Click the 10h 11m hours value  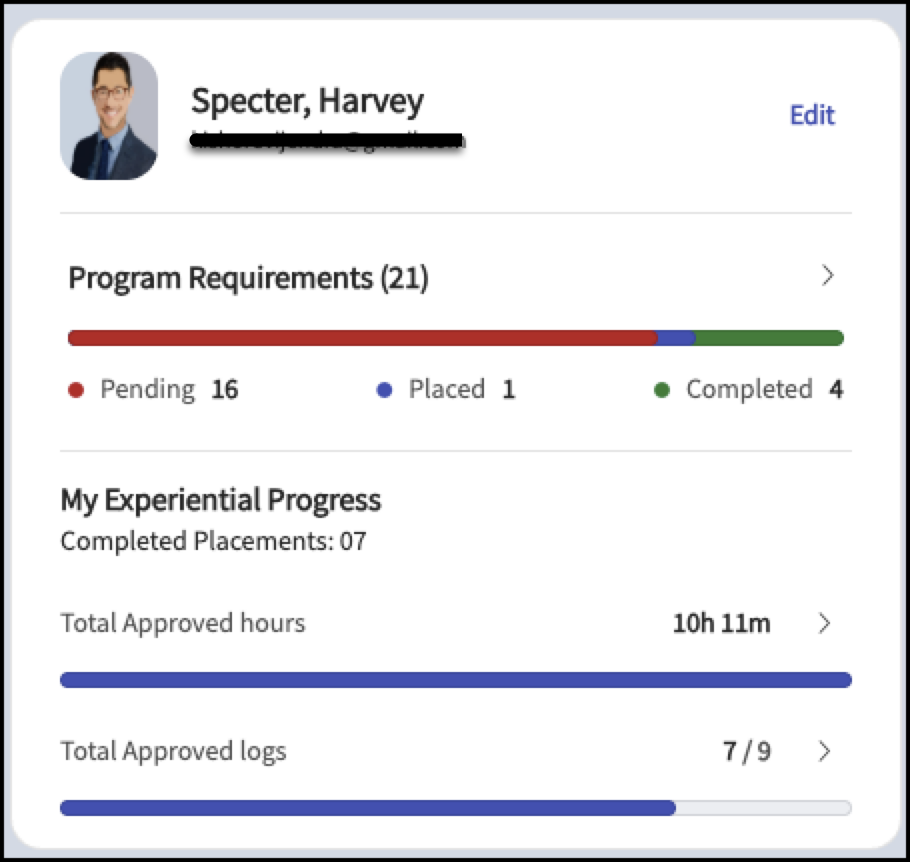tap(721, 623)
